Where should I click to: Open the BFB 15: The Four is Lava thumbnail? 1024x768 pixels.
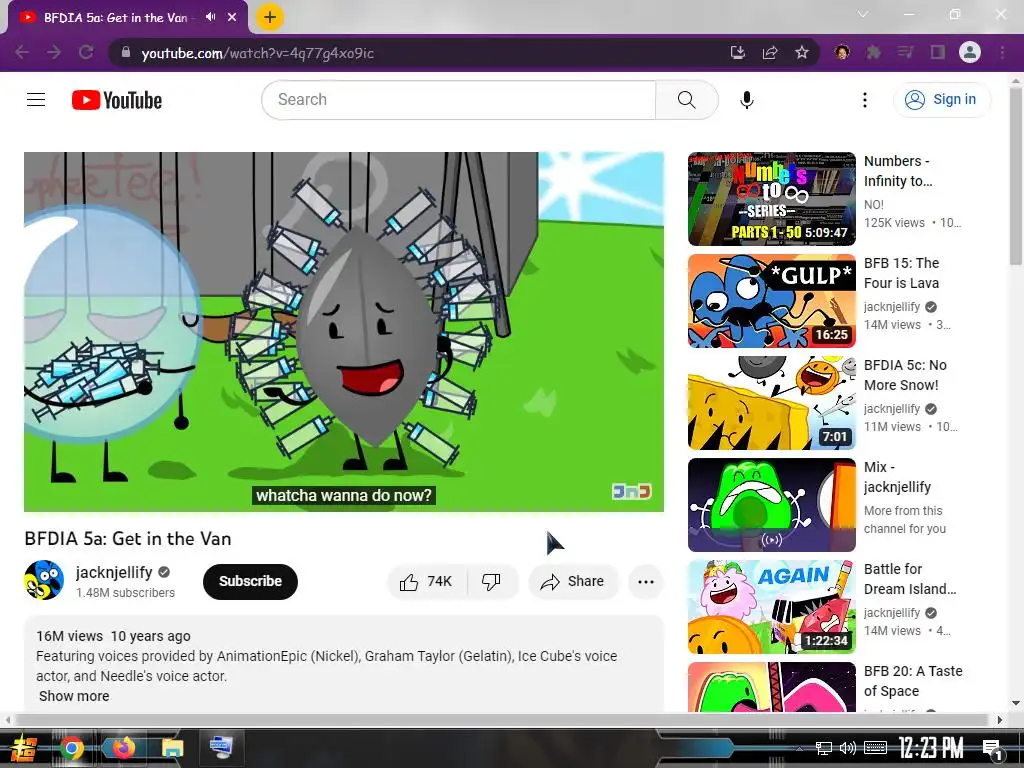pyautogui.click(x=771, y=301)
